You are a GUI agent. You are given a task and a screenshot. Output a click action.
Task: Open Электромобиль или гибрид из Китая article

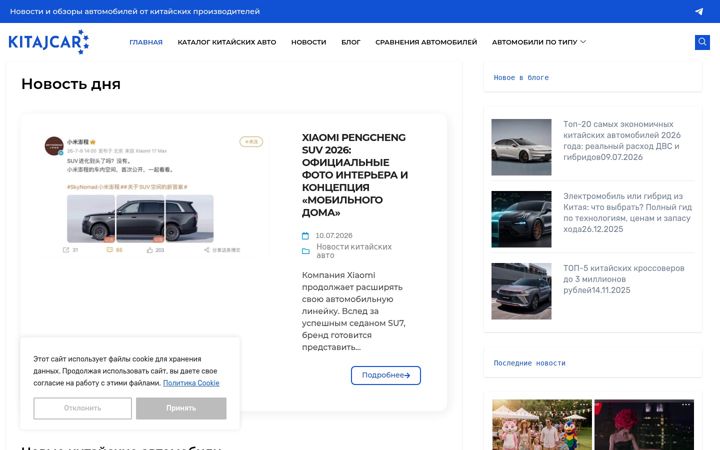[x=627, y=213]
